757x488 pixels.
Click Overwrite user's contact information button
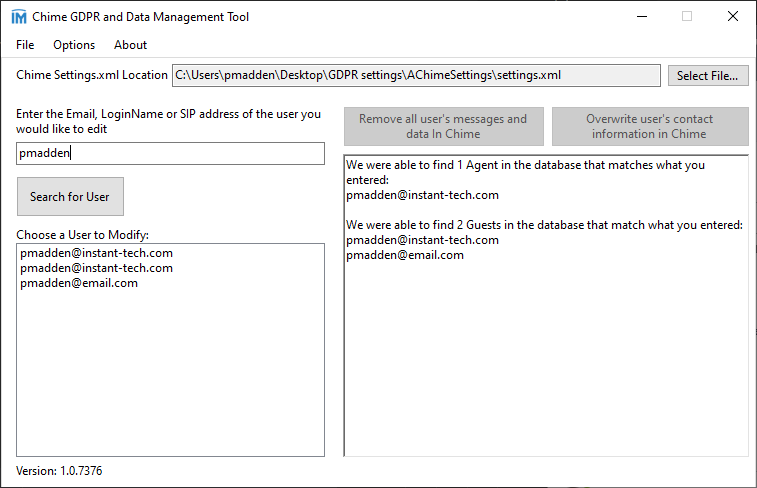(650, 126)
